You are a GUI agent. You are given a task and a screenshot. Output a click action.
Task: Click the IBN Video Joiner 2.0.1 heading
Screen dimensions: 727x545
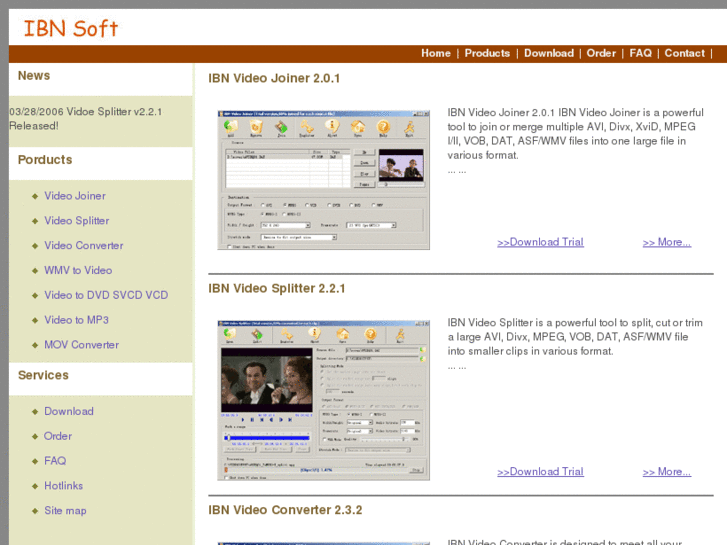click(x=274, y=78)
